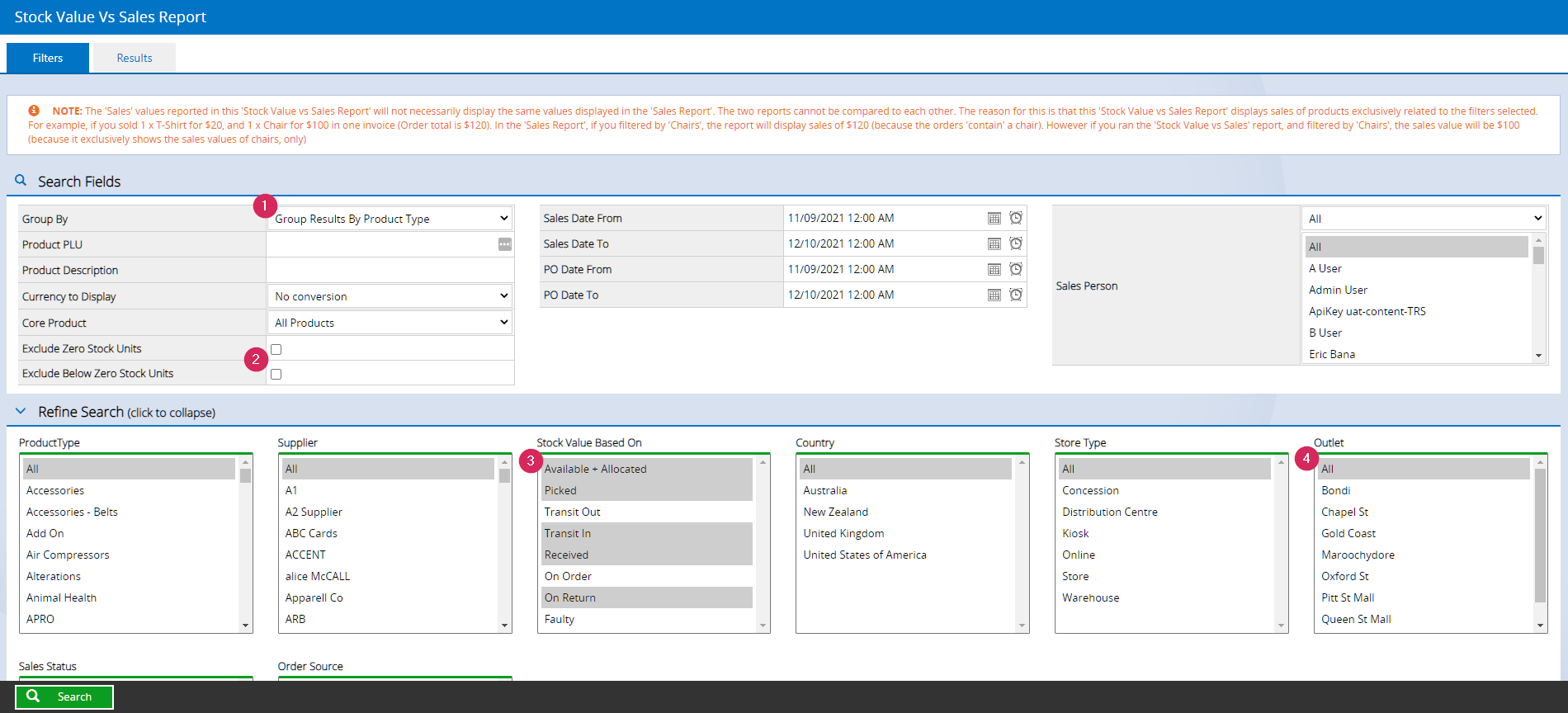This screenshot has width=1568, height=713.
Task: Select 'Maroochydore' outlet
Action: pos(1424,555)
